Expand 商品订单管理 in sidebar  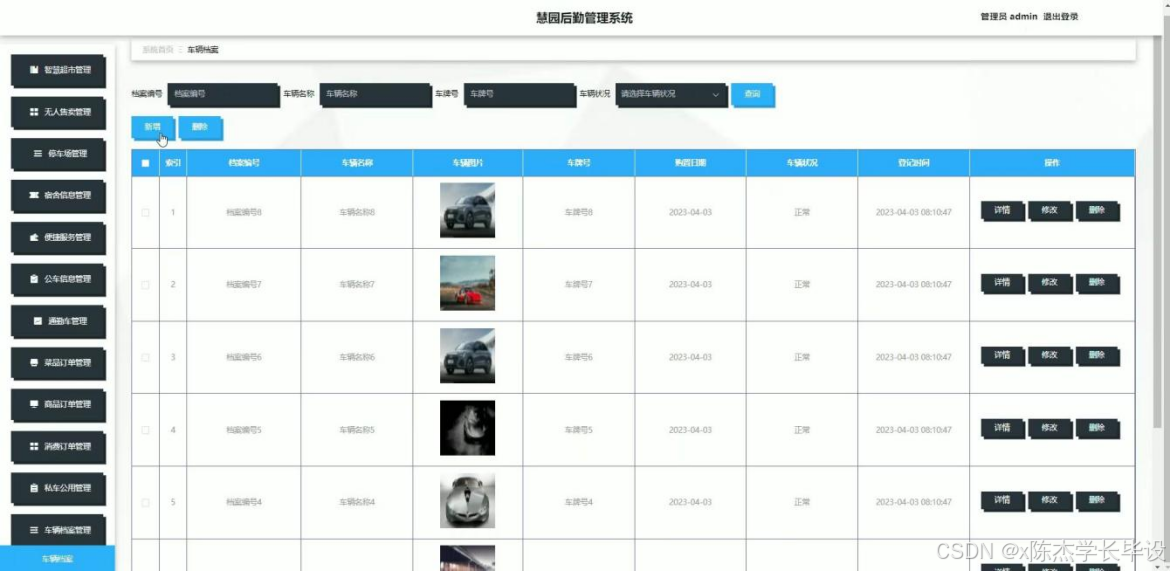pyautogui.click(x=58, y=405)
